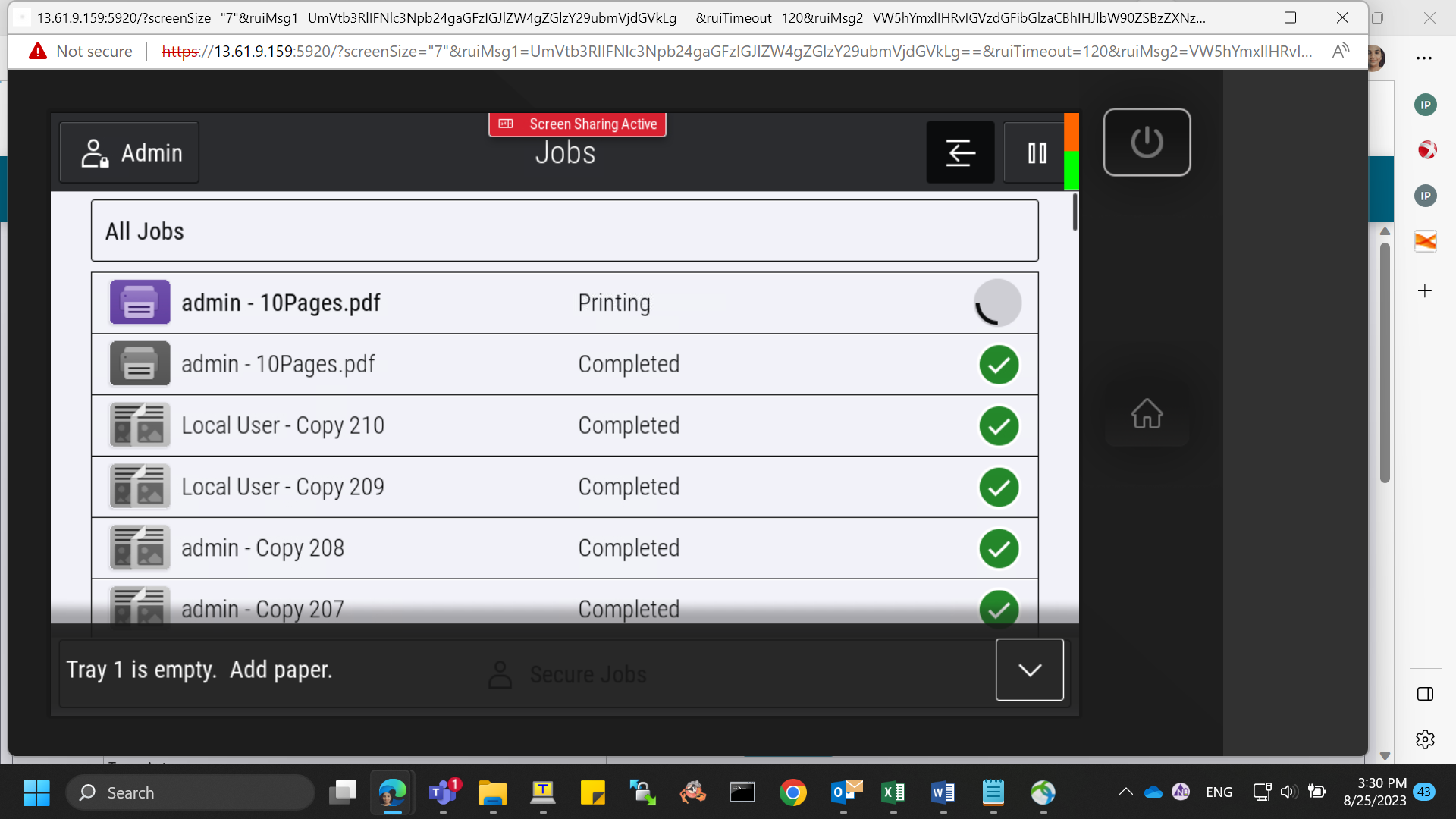Open the Admin user login
This screenshot has width=1456, height=819.
click(130, 152)
